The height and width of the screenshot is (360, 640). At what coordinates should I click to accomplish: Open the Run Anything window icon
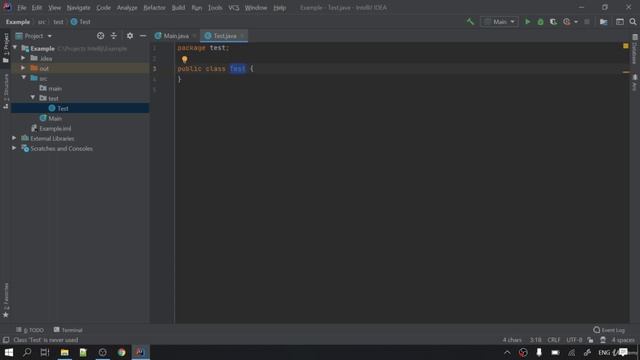pos(620,22)
